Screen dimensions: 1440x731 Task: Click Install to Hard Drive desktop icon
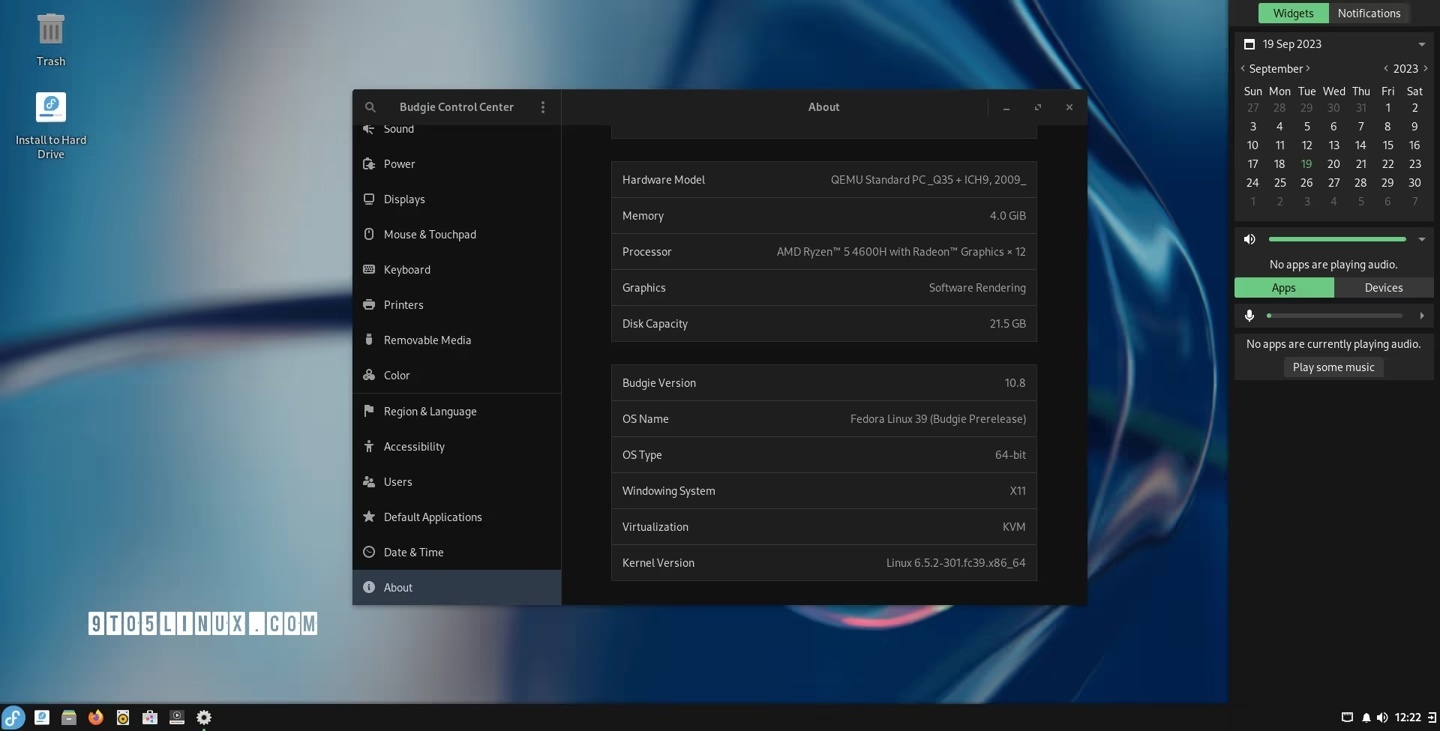click(x=51, y=125)
